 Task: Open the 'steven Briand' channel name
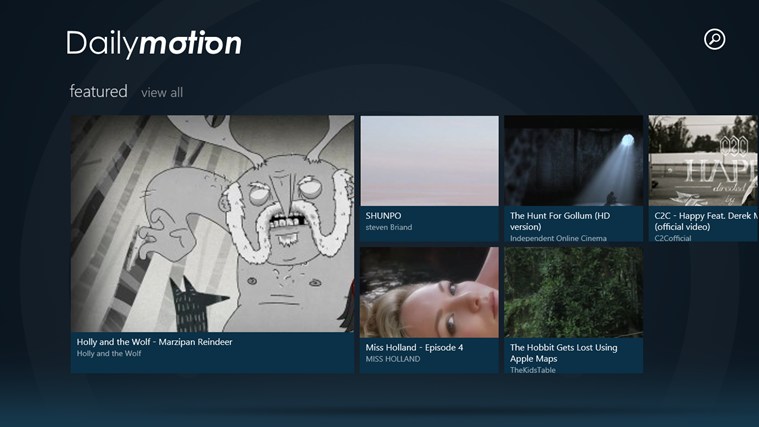pos(389,228)
